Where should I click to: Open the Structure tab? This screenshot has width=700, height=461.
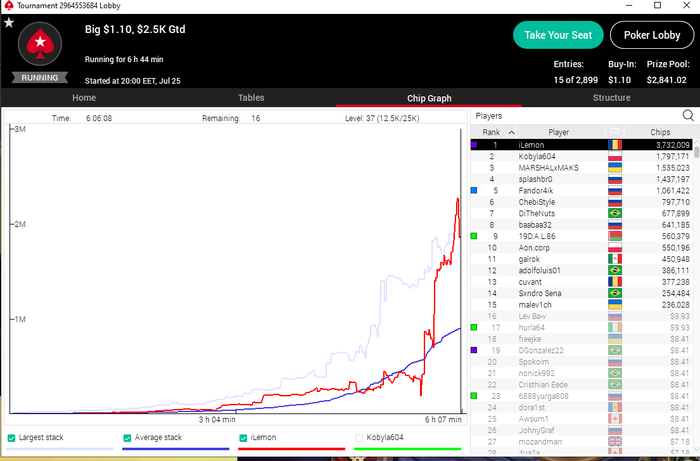click(611, 98)
